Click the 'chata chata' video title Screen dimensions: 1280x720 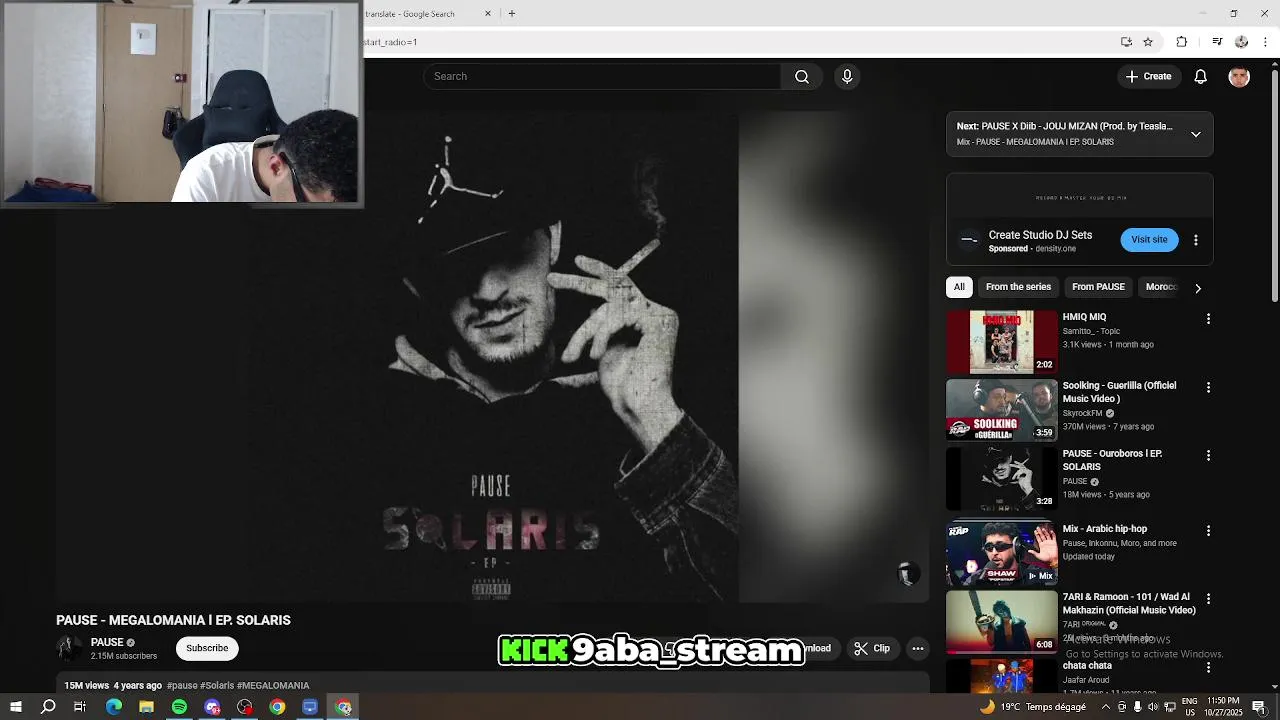(x=1087, y=666)
